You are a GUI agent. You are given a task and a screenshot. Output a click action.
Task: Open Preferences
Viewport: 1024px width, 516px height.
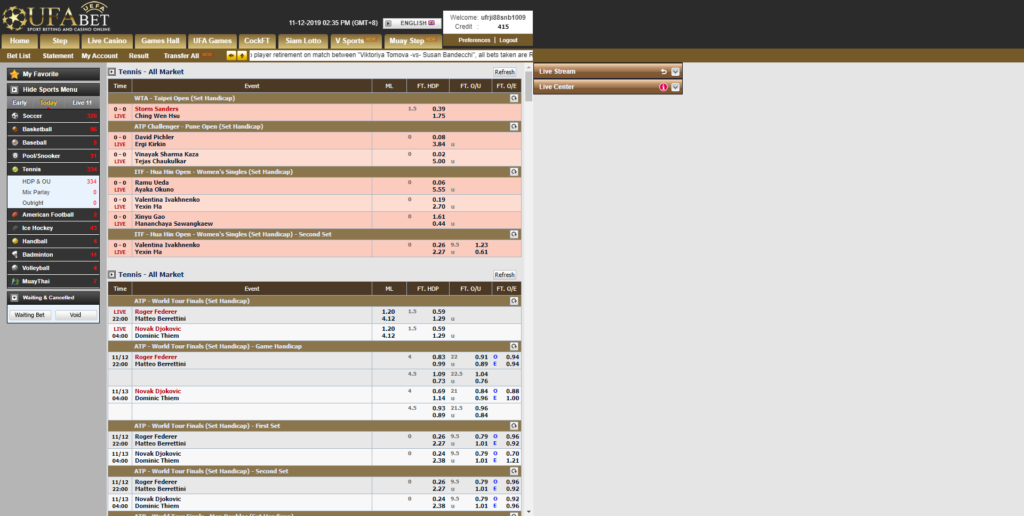(x=474, y=40)
